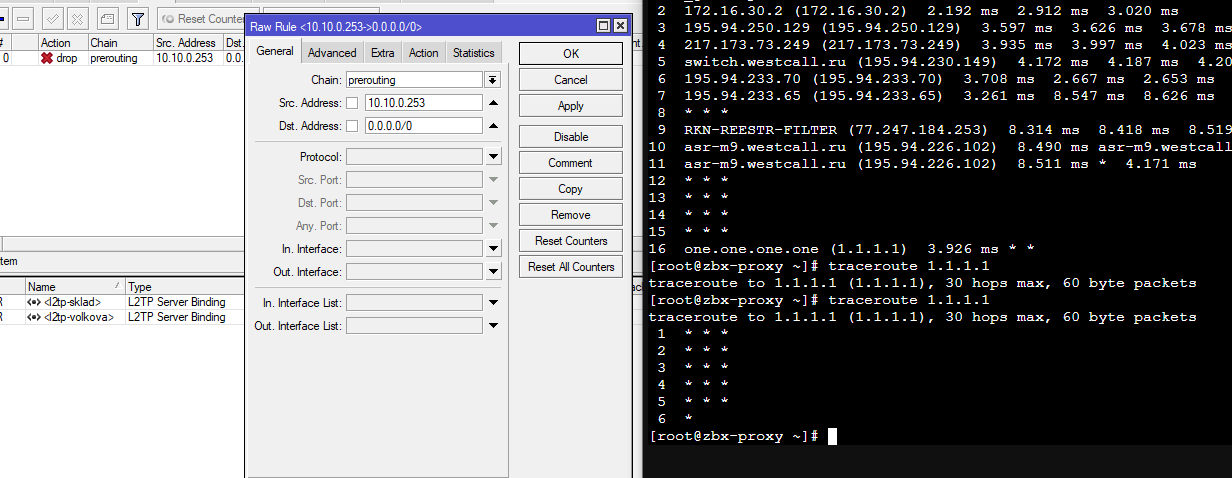Click the disable (cross) toolbar icon
The image size is (1232, 478).
point(78,18)
